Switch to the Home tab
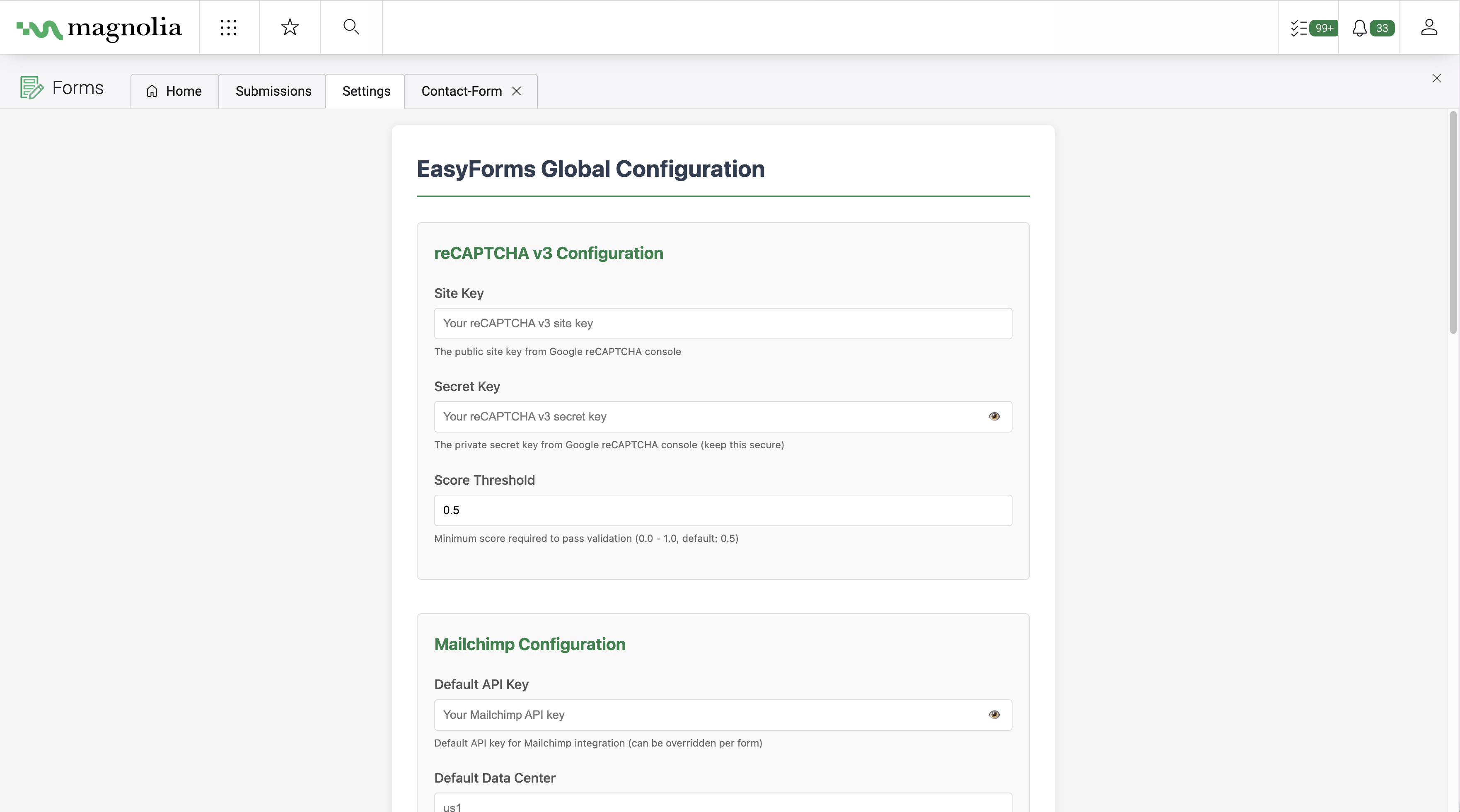 coord(174,91)
